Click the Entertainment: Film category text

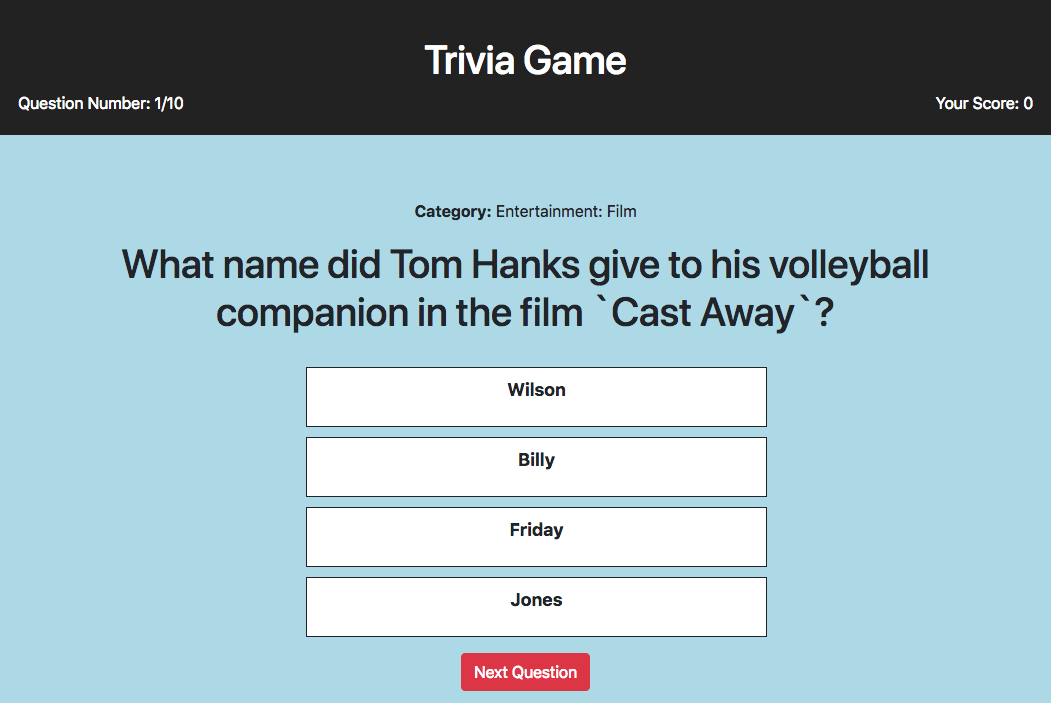coord(566,211)
